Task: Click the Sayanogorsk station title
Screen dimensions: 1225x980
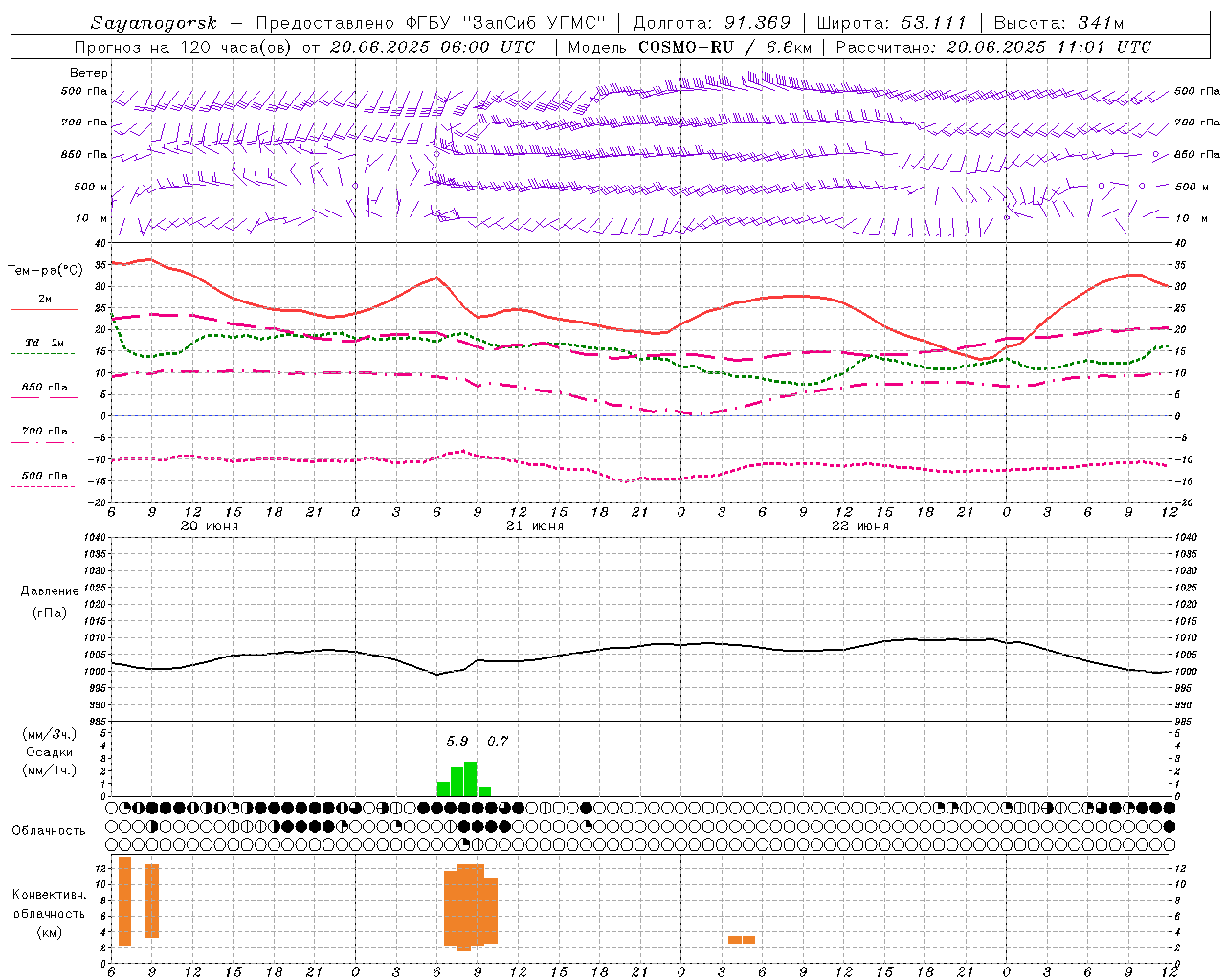Action: (154, 23)
